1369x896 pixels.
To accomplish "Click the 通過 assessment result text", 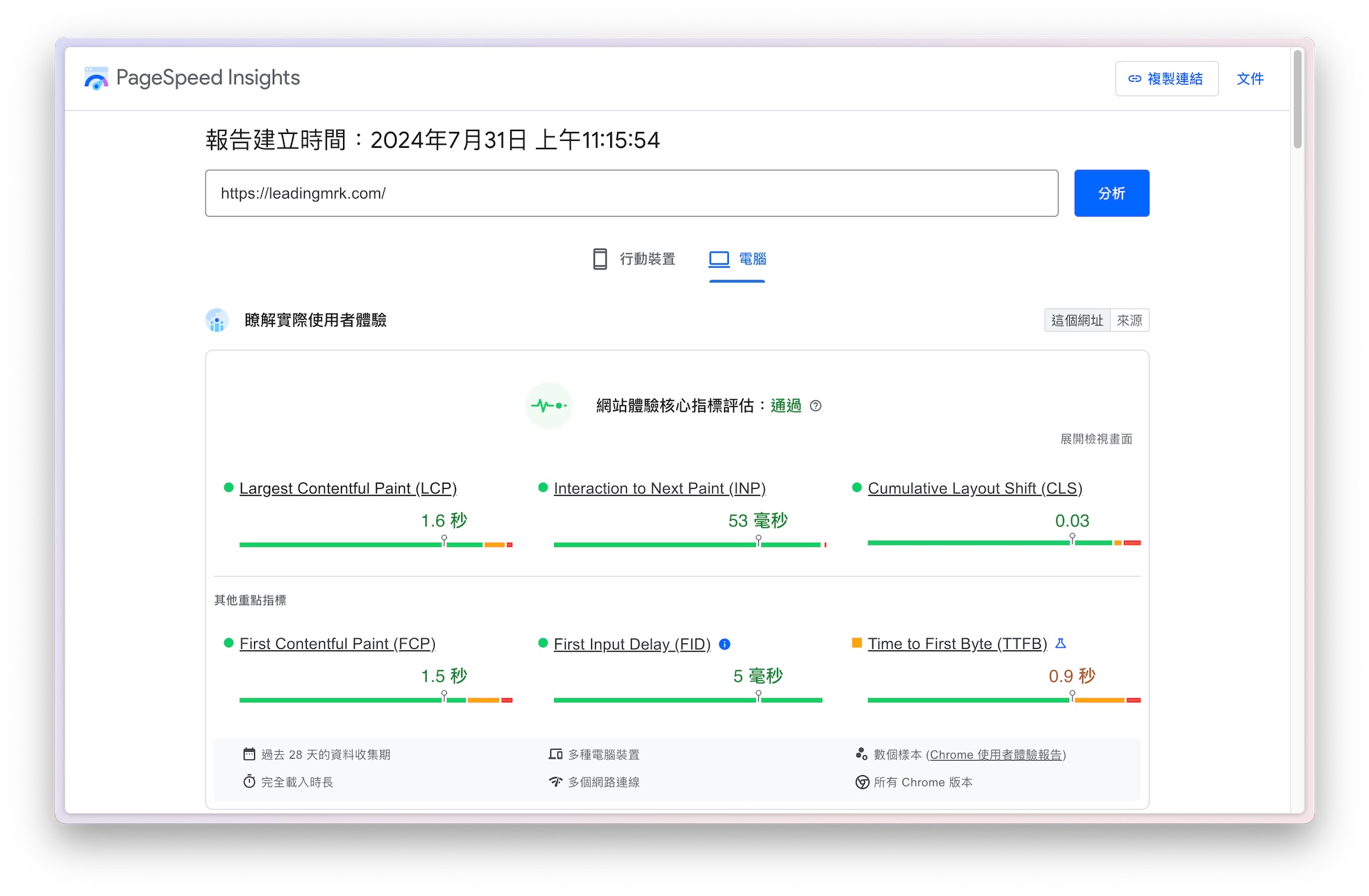I will point(786,405).
